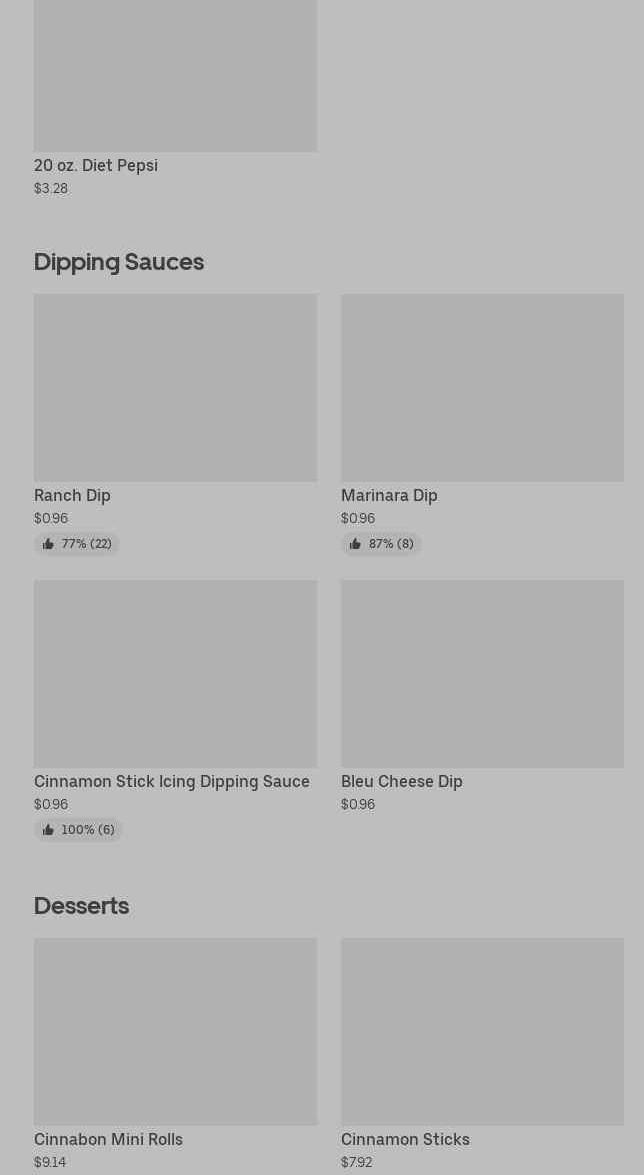The width and height of the screenshot is (644, 1175).
Task: Click the 100% (6) rating badge
Action: click(79, 830)
